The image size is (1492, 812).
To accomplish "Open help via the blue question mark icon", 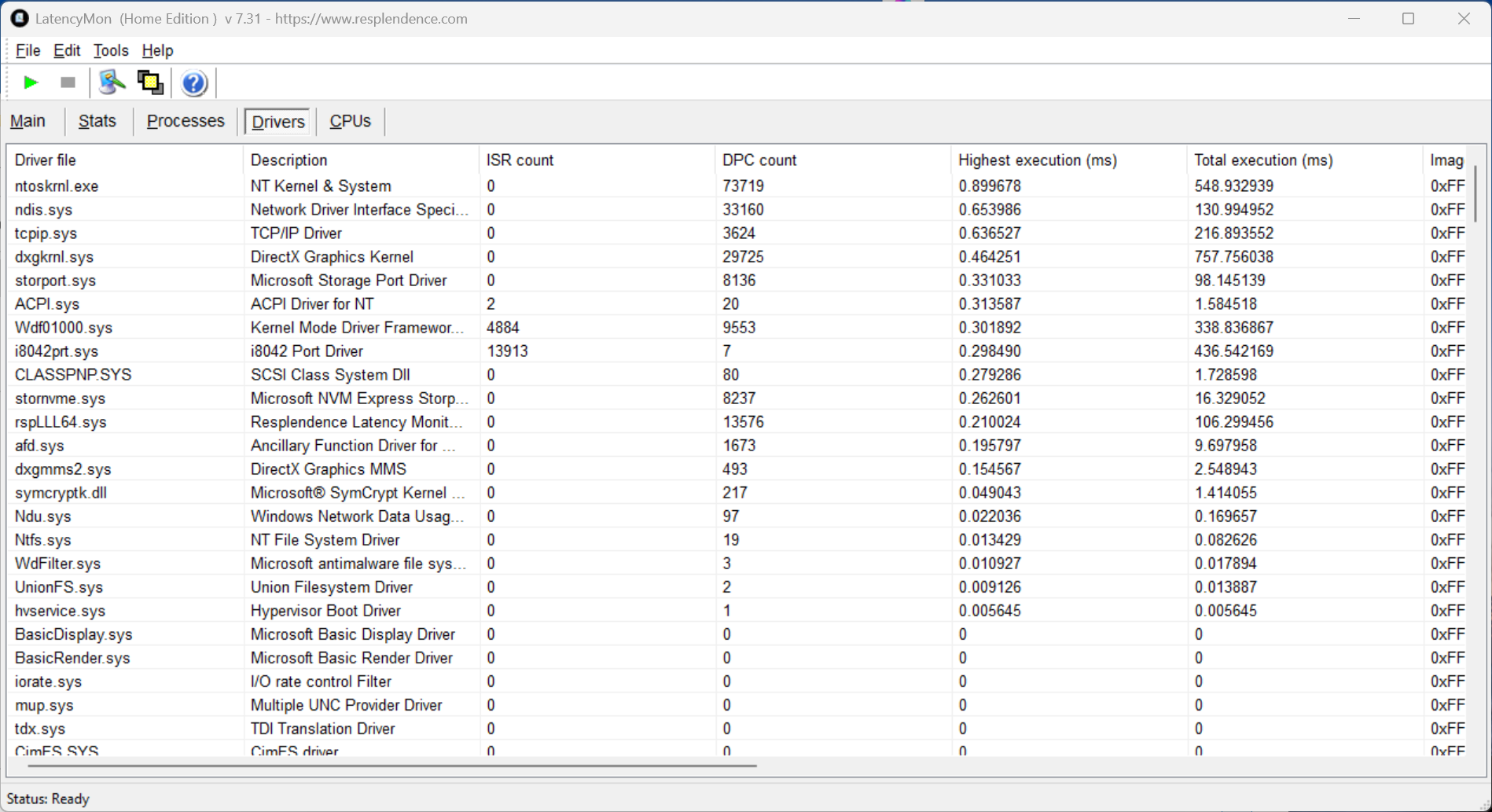I will [x=193, y=83].
